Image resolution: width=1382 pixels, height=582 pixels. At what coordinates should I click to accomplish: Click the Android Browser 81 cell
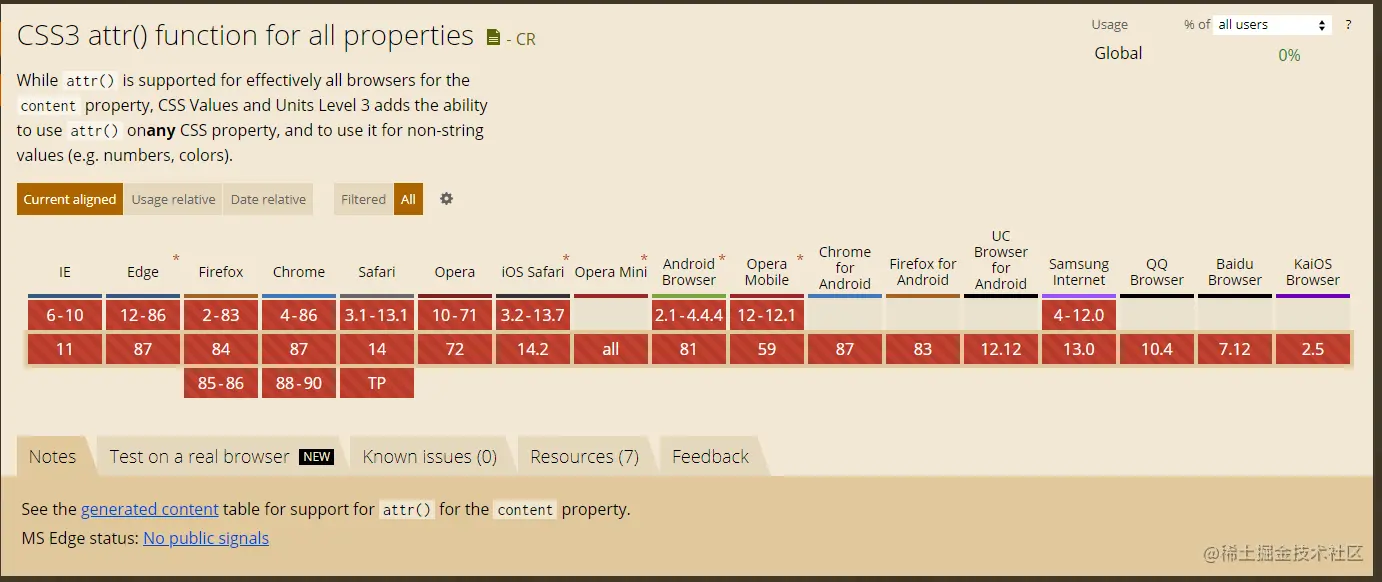pyautogui.click(x=689, y=349)
